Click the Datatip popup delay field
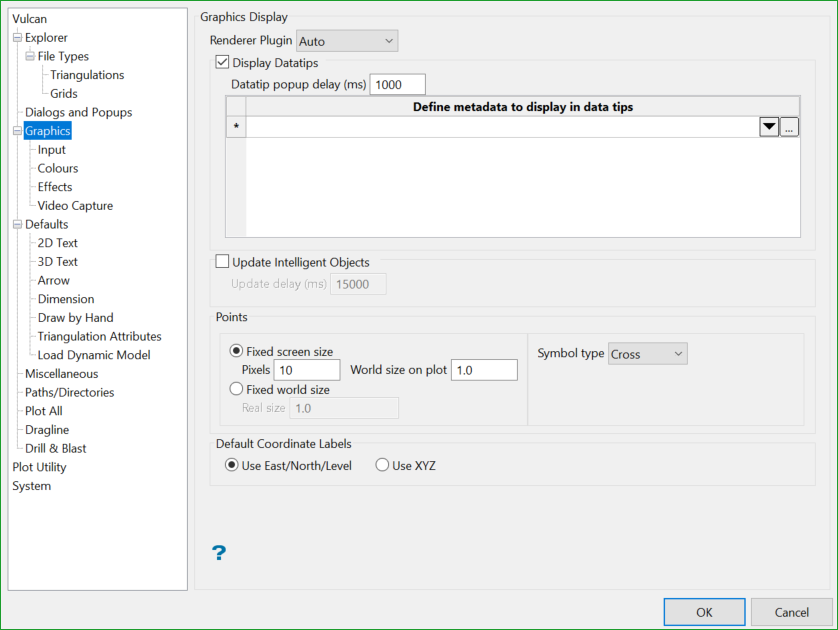The height and width of the screenshot is (630, 838). pos(397,85)
